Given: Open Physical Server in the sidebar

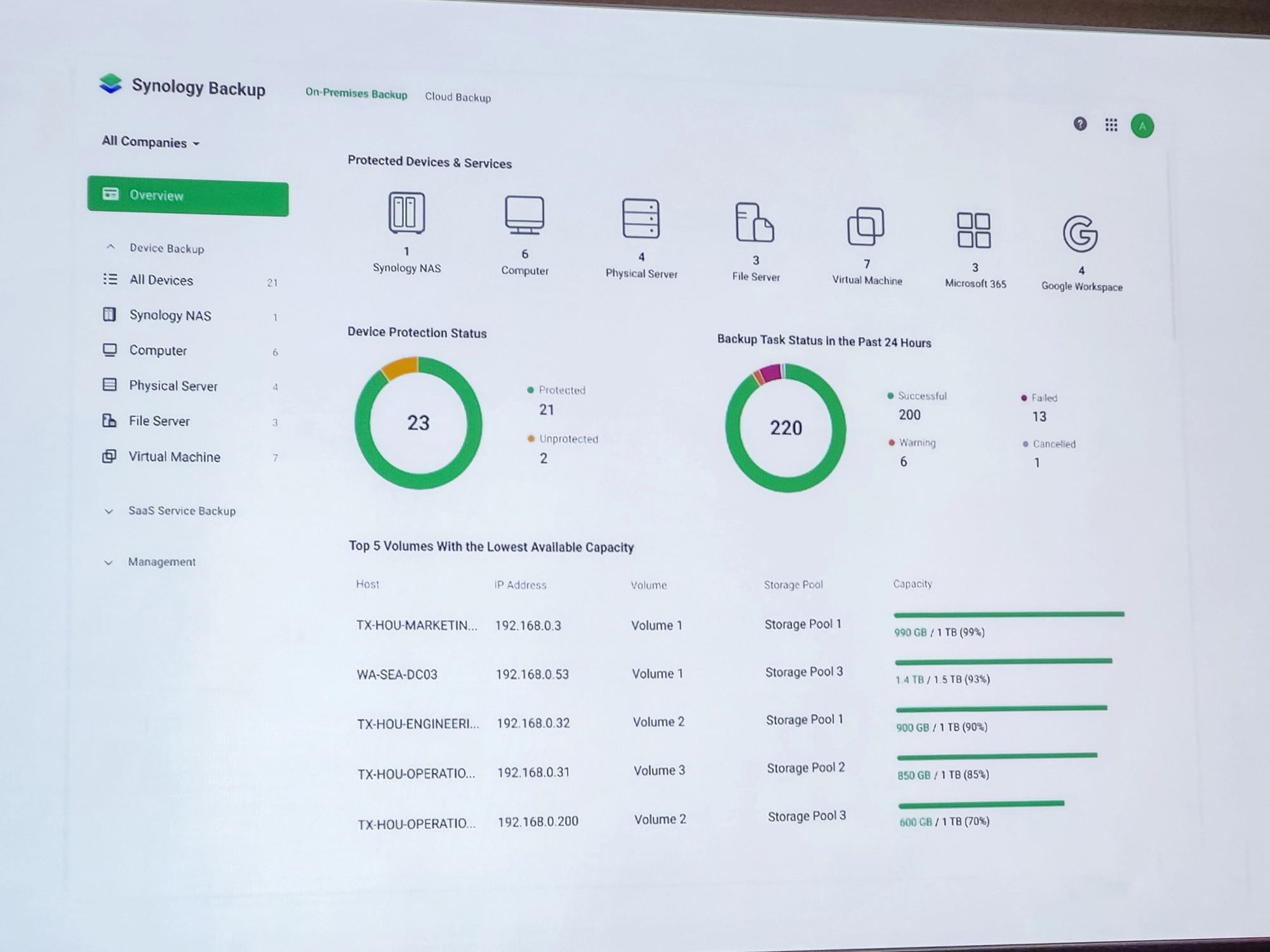Looking at the screenshot, I should point(190,386).
